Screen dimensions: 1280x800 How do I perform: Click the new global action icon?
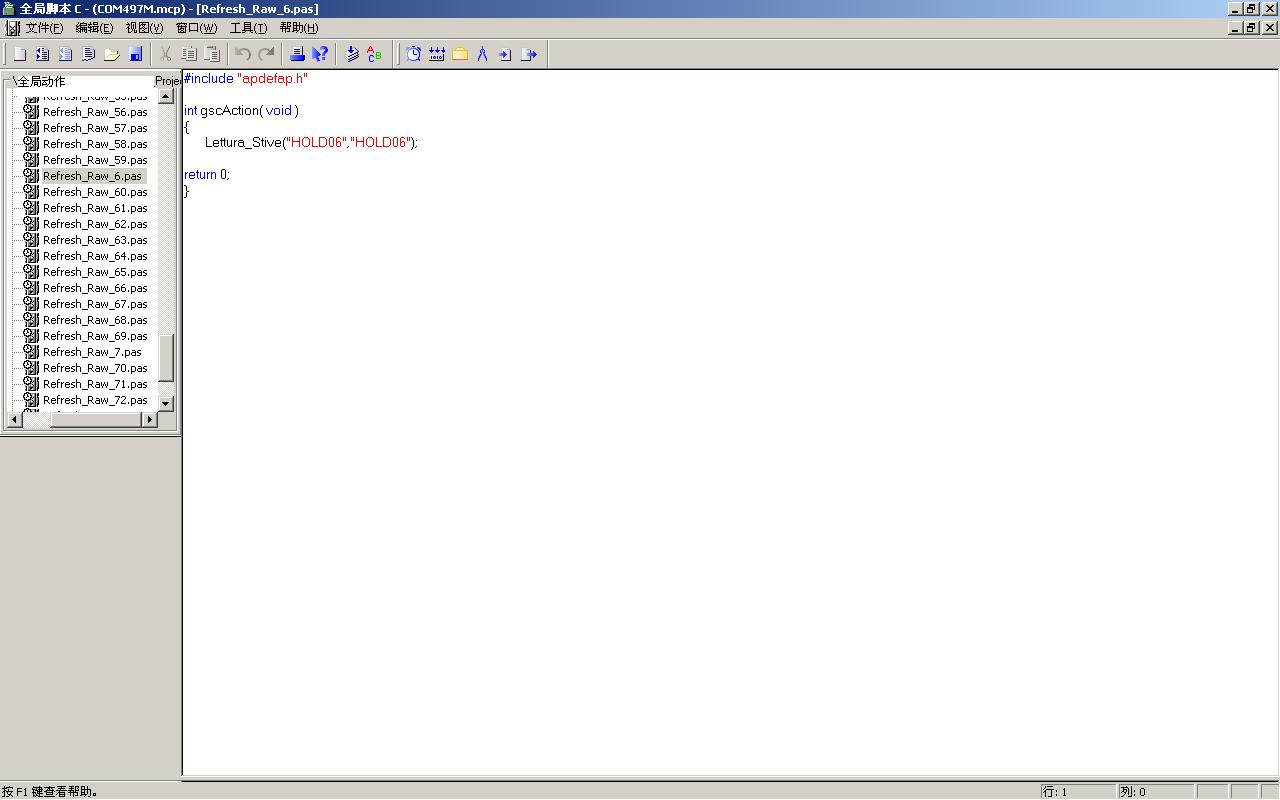[x=88, y=54]
